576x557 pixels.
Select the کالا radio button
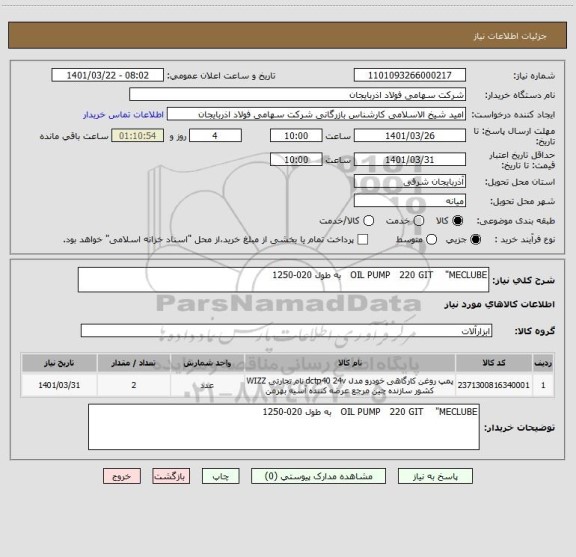[458, 221]
